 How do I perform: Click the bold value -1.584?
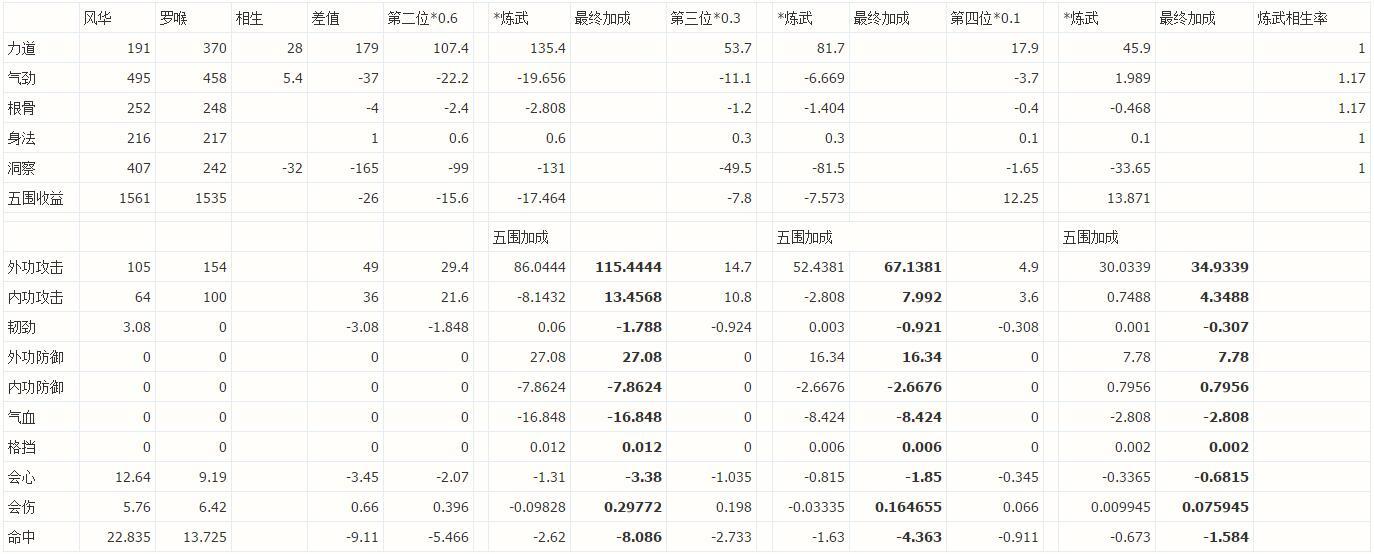pyautogui.click(x=1226, y=537)
